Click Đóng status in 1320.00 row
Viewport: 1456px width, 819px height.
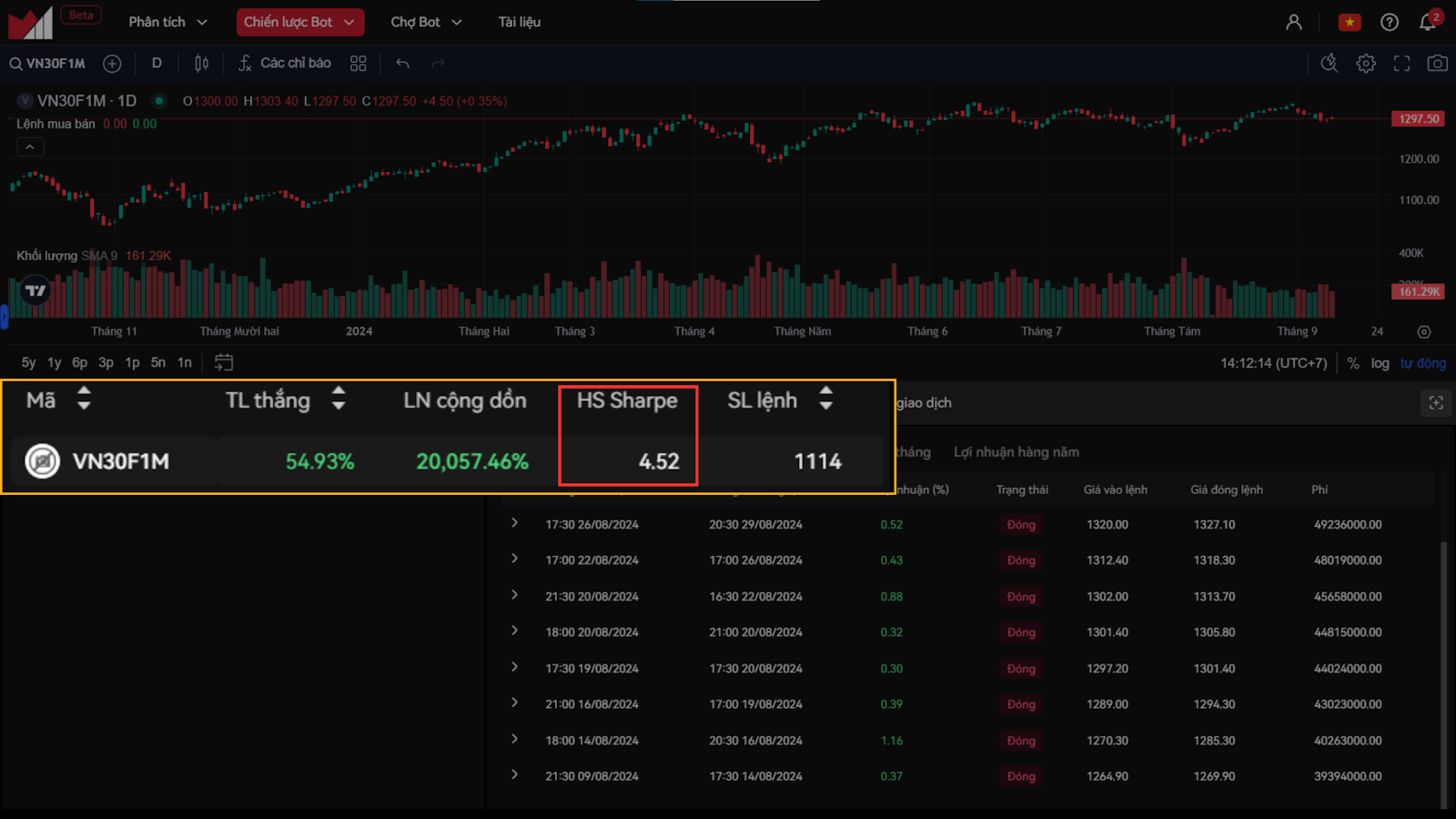point(1021,525)
